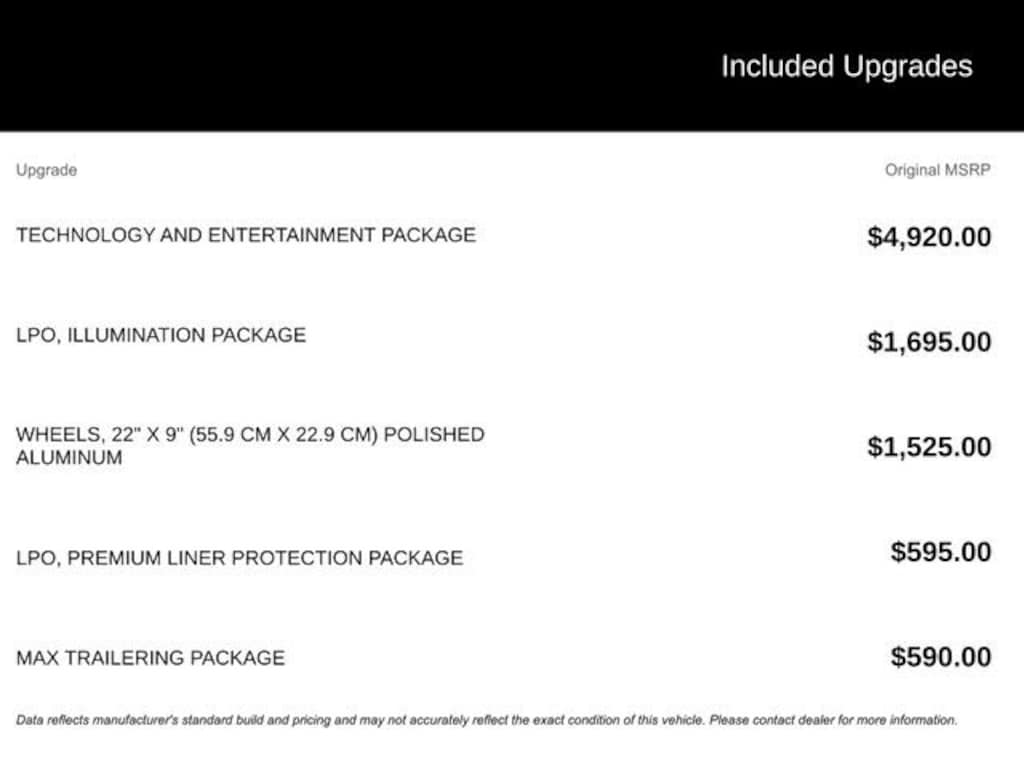Click the $595.00 price

[941, 552]
